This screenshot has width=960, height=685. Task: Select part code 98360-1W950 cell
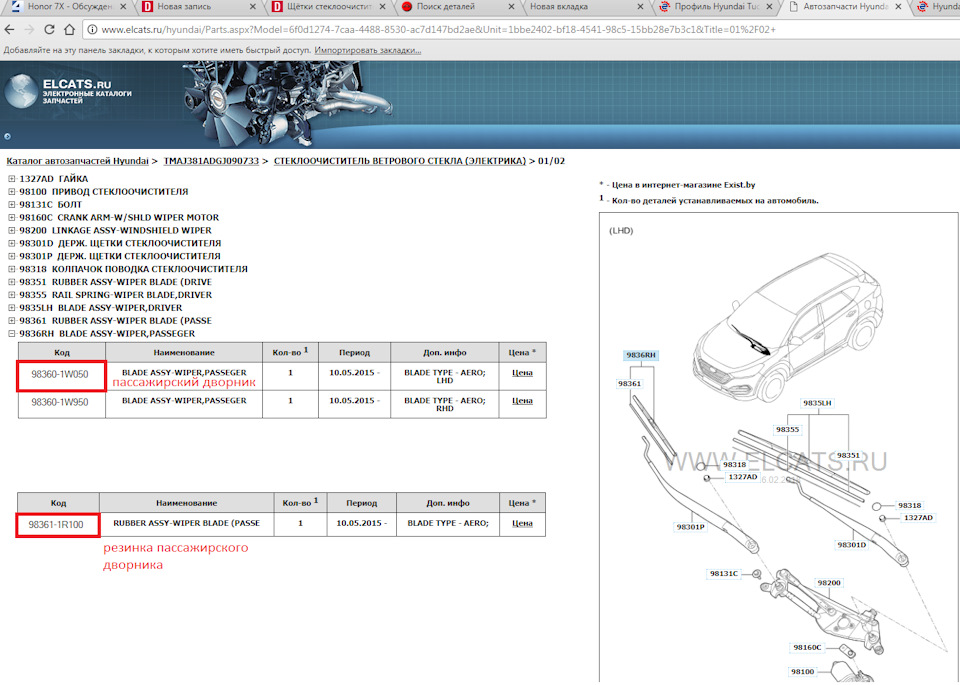pos(60,402)
